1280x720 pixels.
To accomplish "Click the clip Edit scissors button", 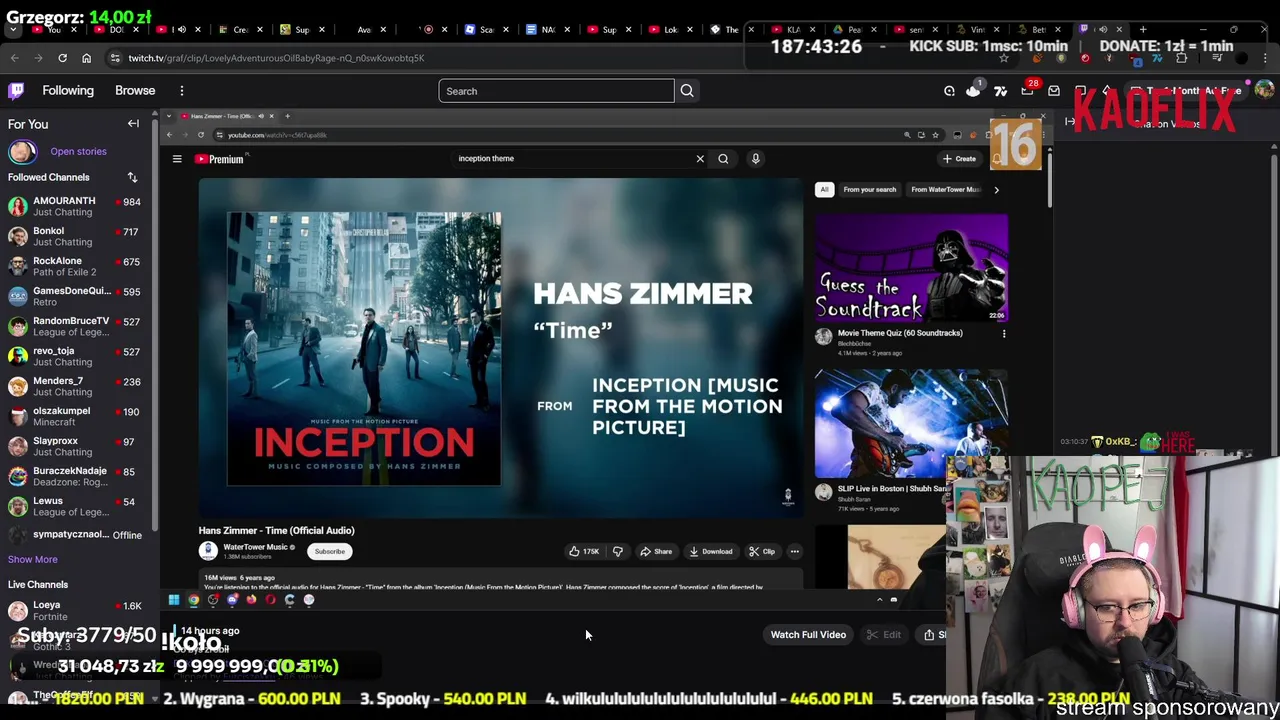I will tap(884, 634).
